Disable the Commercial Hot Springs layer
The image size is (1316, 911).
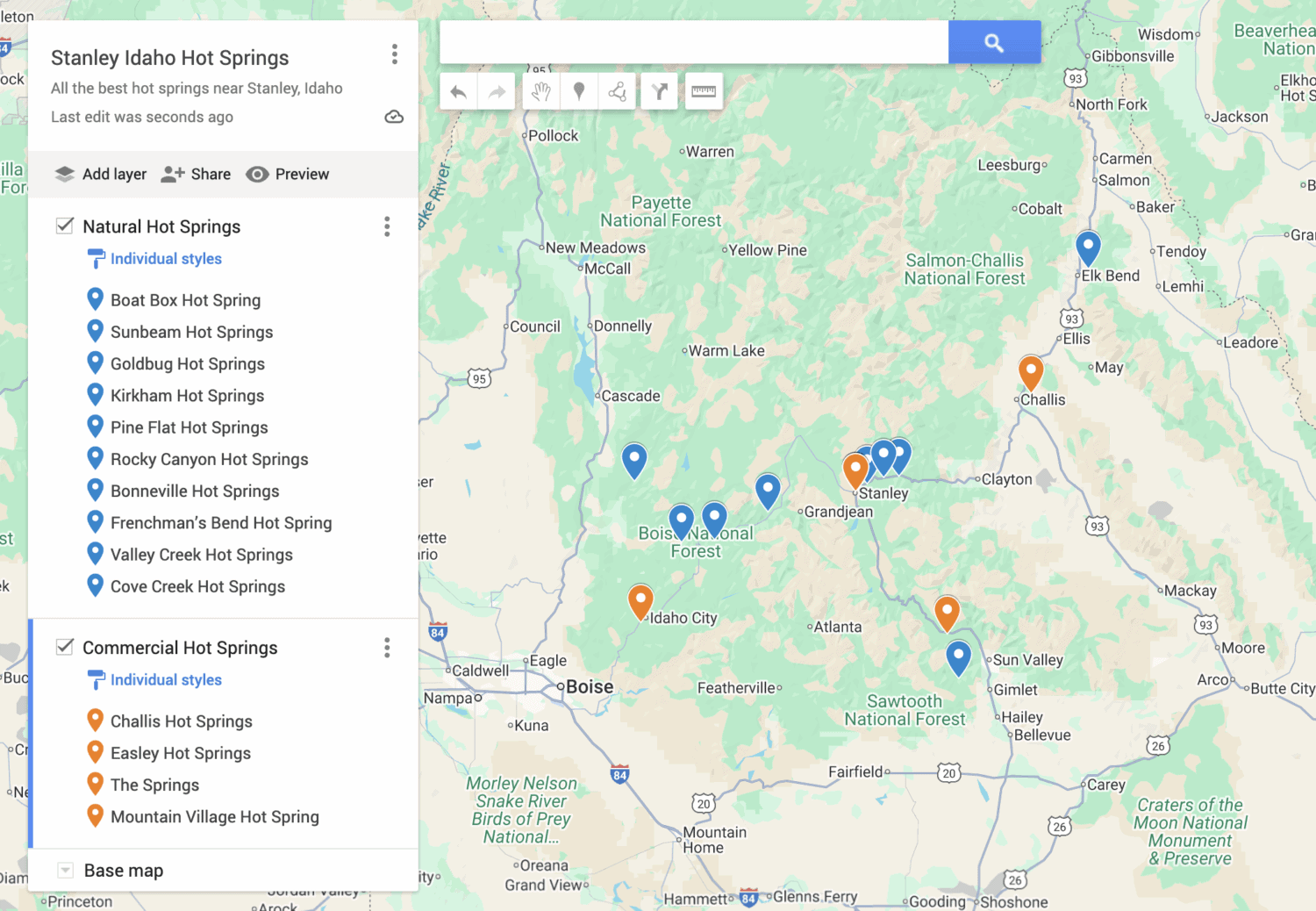point(64,647)
